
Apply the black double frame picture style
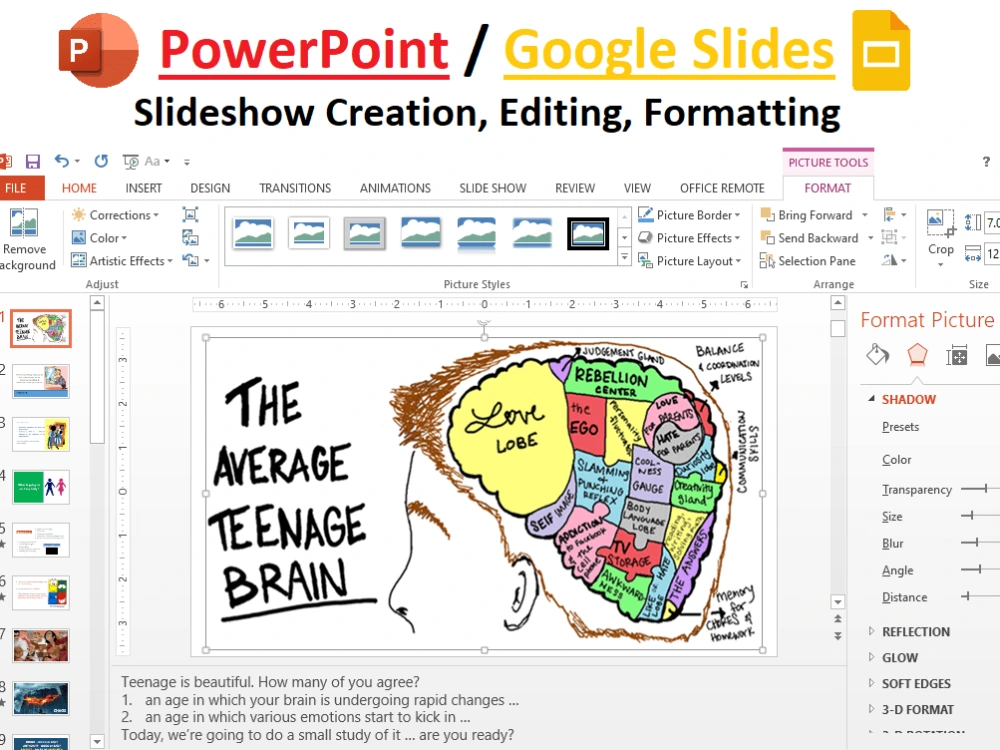tap(587, 233)
